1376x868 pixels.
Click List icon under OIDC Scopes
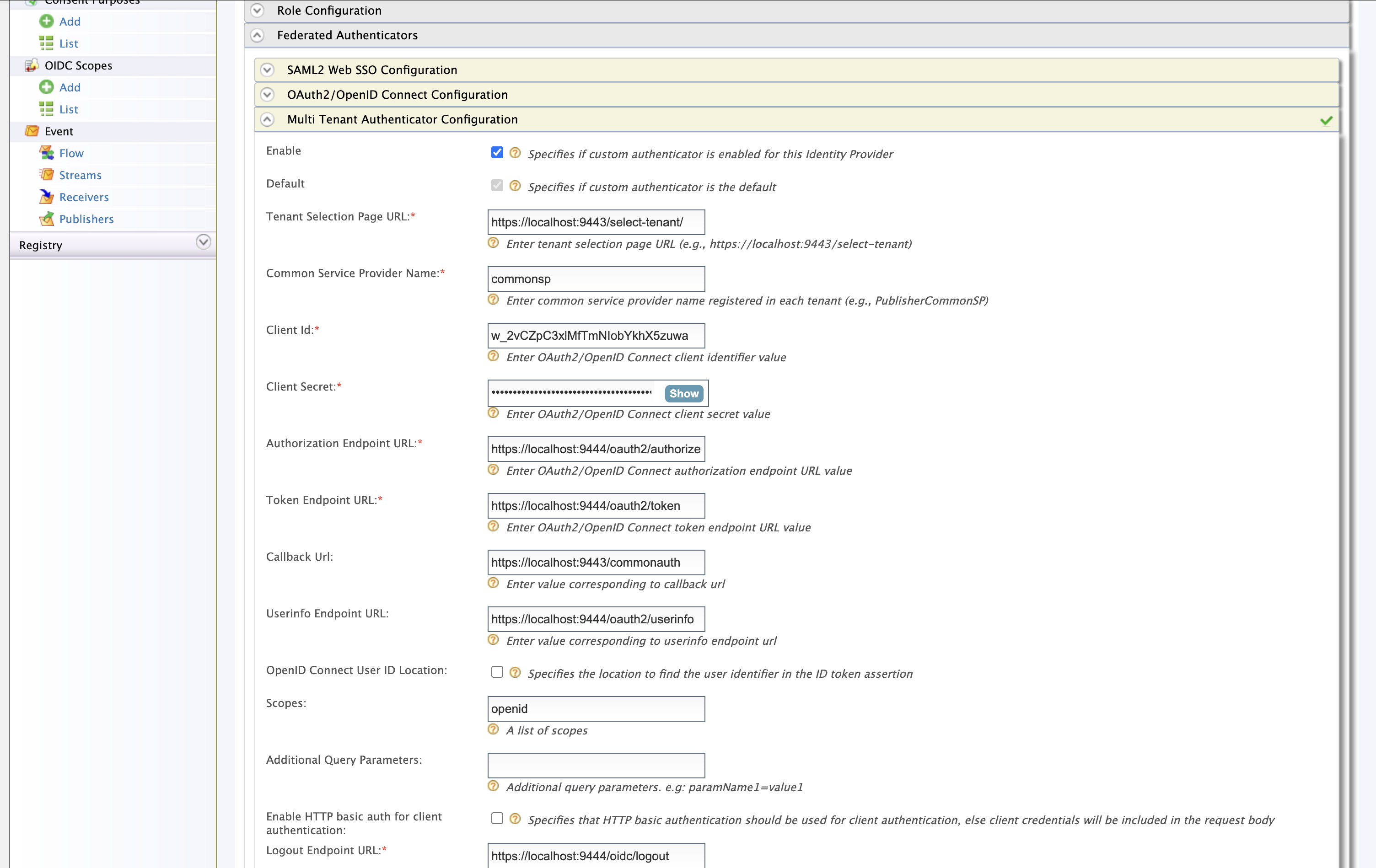point(46,108)
